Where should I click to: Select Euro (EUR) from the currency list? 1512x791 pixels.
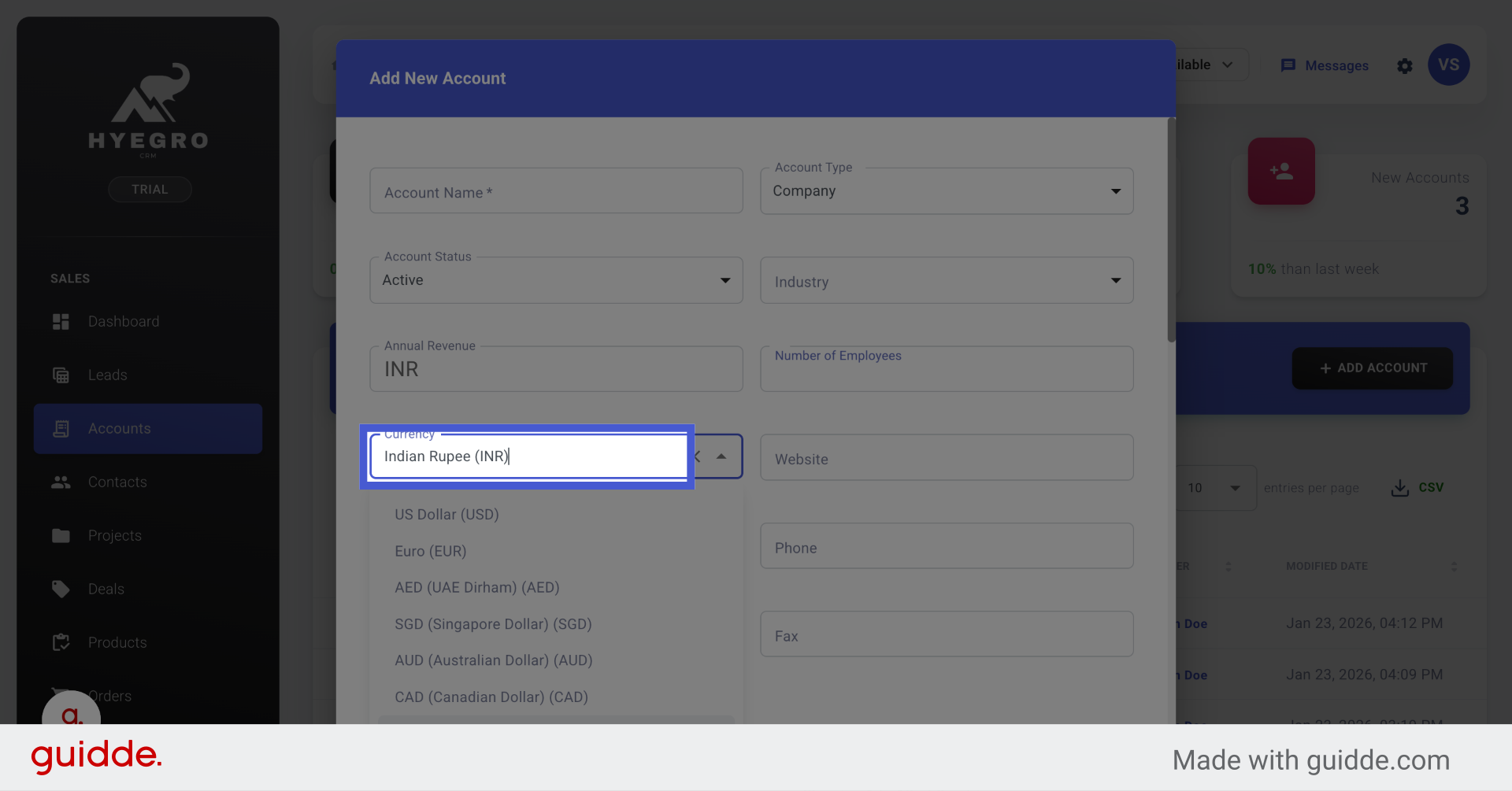(430, 551)
